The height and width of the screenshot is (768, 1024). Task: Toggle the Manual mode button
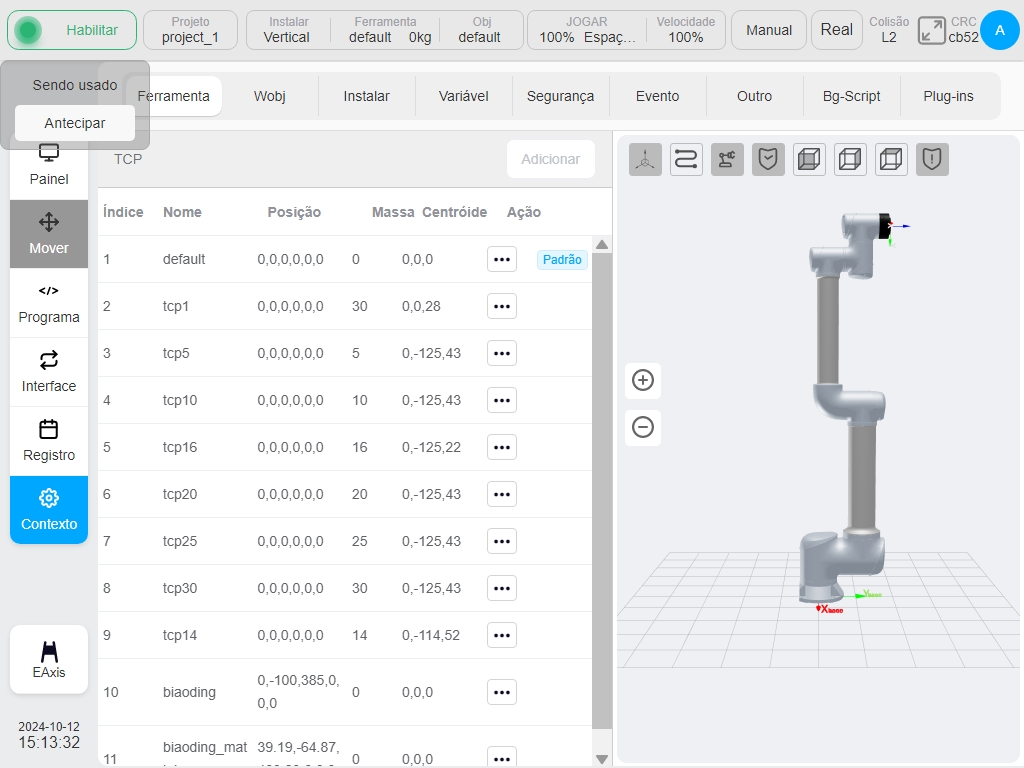(x=769, y=30)
